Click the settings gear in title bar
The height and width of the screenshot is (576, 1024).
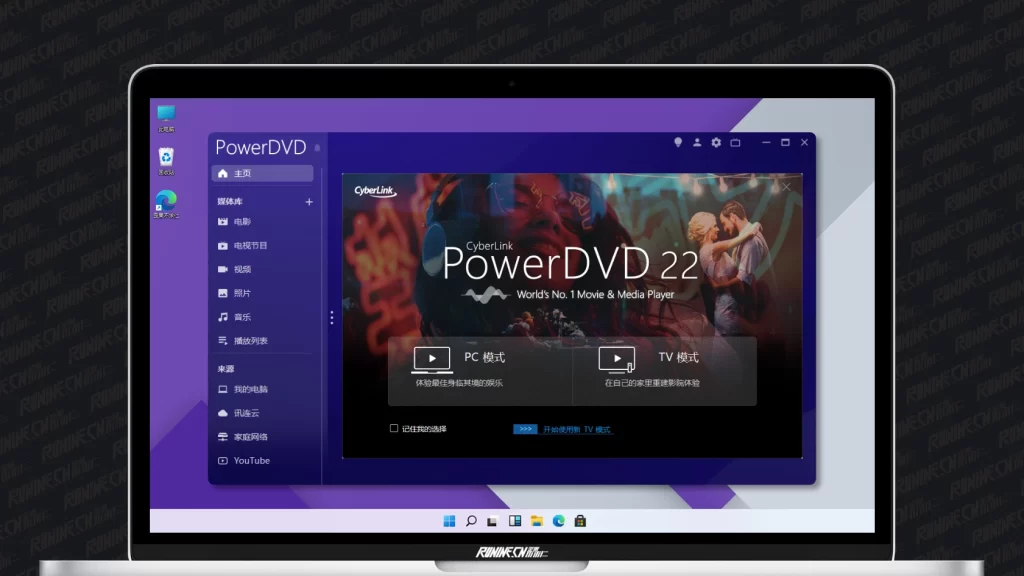(716, 143)
